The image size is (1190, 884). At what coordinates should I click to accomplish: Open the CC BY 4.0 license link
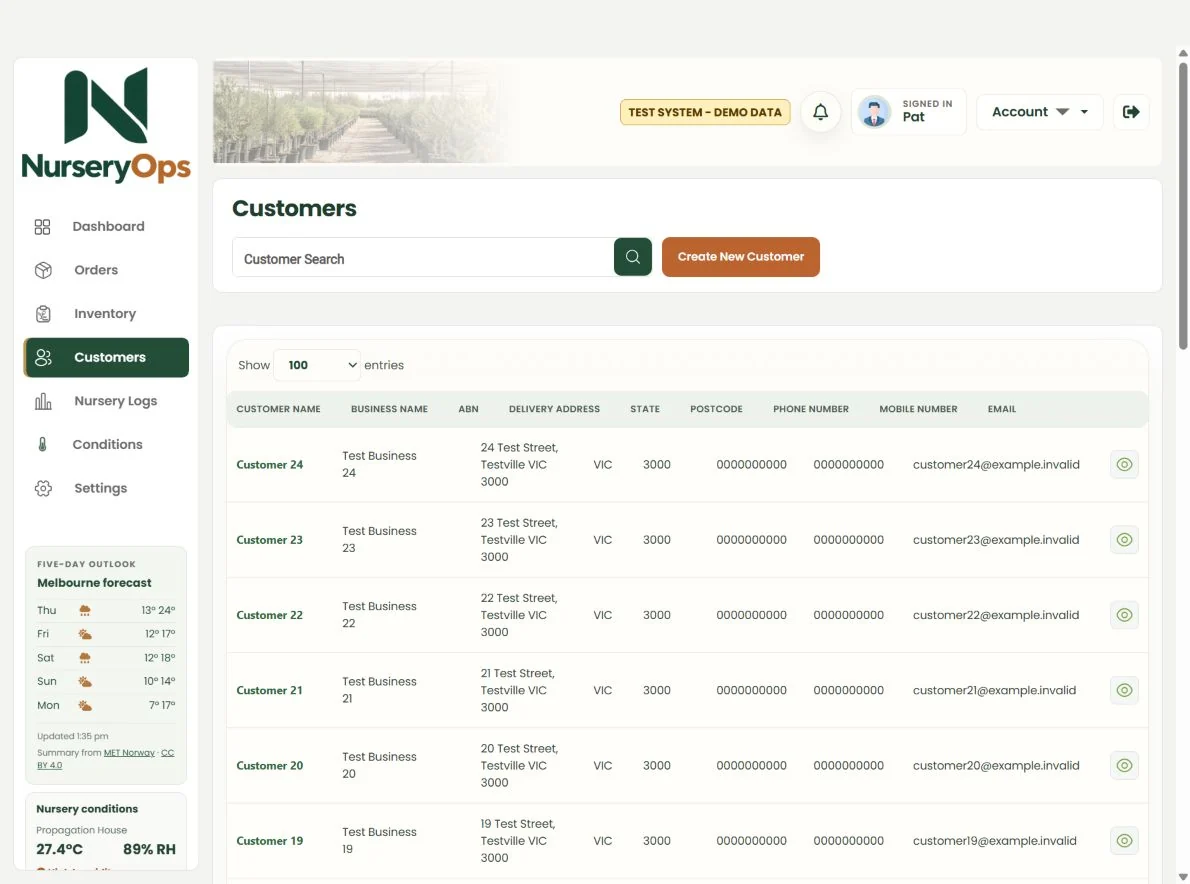(167, 753)
